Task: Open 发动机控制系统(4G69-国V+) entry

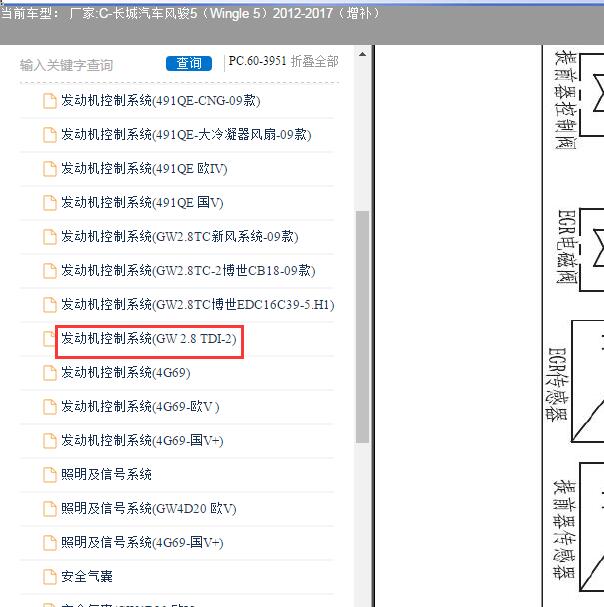Action: click(x=142, y=441)
